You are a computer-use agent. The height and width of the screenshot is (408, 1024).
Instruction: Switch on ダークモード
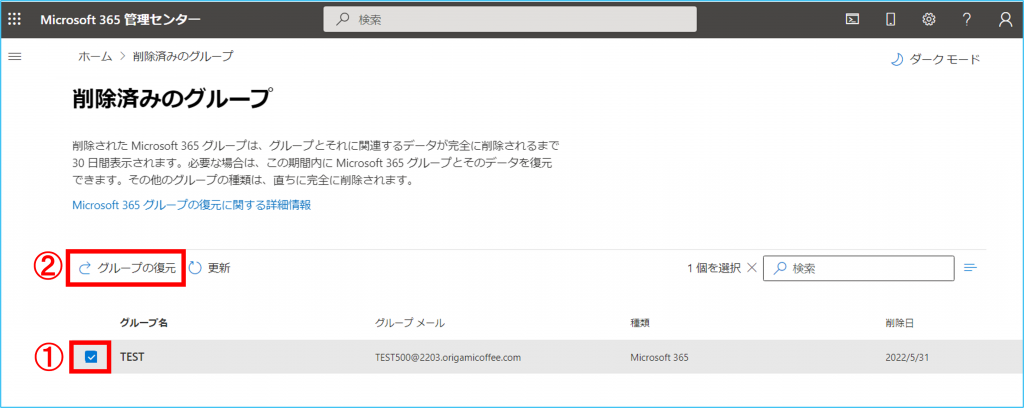935,60
